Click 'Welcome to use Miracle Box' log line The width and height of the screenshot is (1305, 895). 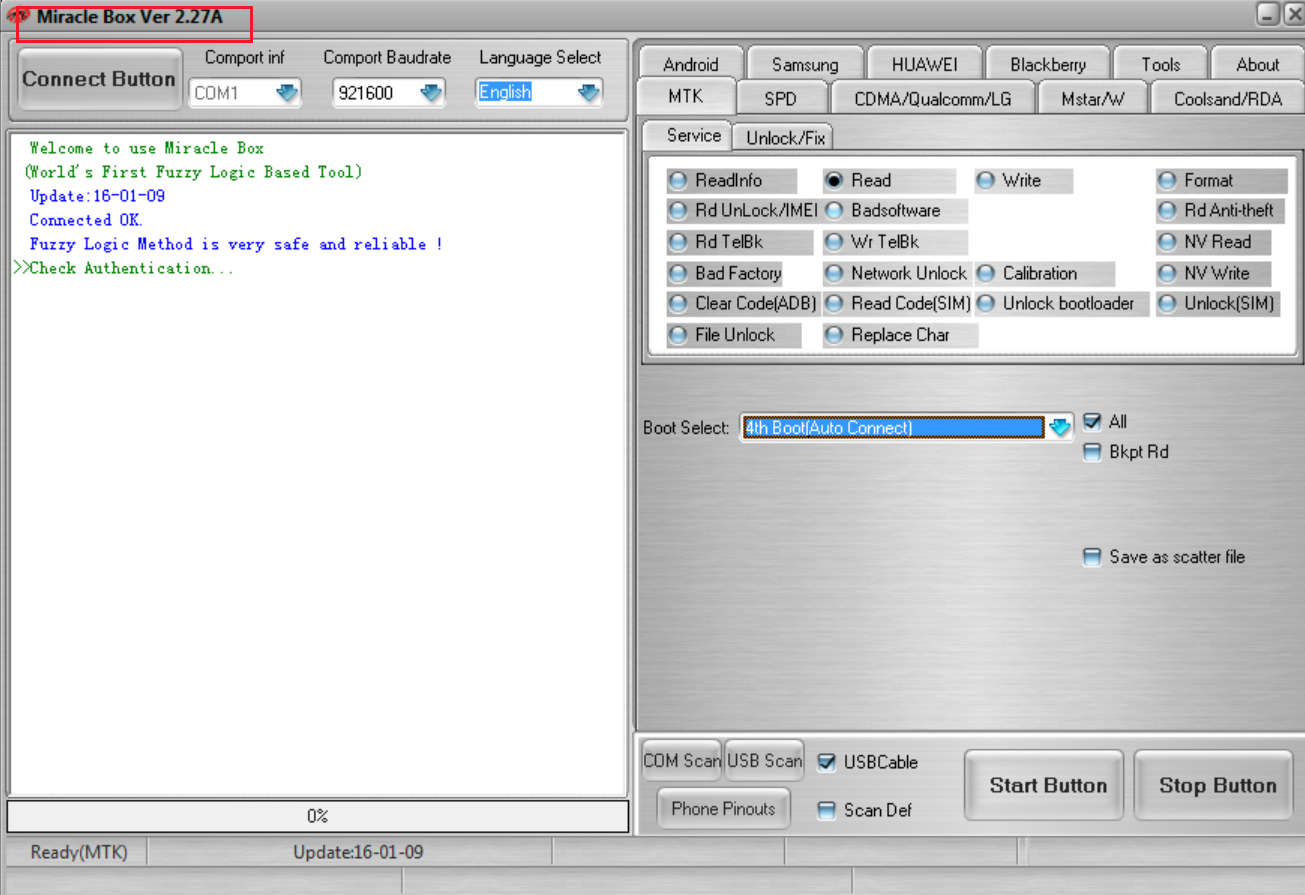click(146, 148)
